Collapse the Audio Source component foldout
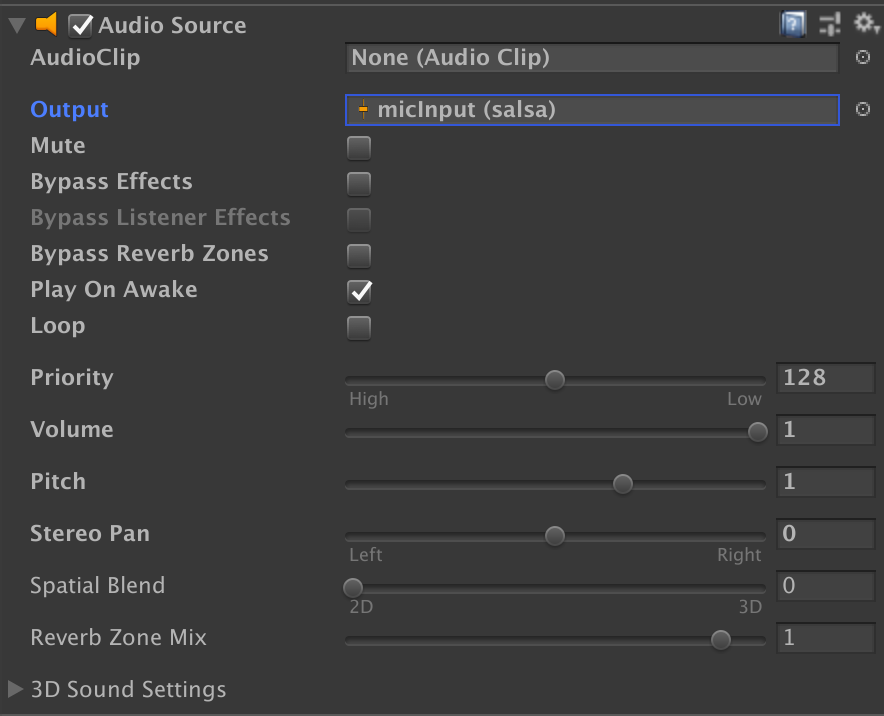The height and width of the screenshot is (716, 884). click(17, 25)
